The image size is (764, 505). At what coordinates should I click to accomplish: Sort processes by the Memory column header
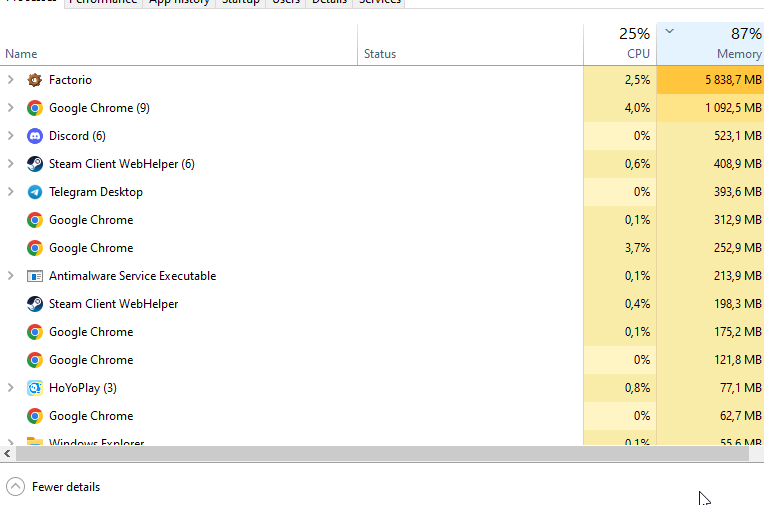(x=710, y=44)
